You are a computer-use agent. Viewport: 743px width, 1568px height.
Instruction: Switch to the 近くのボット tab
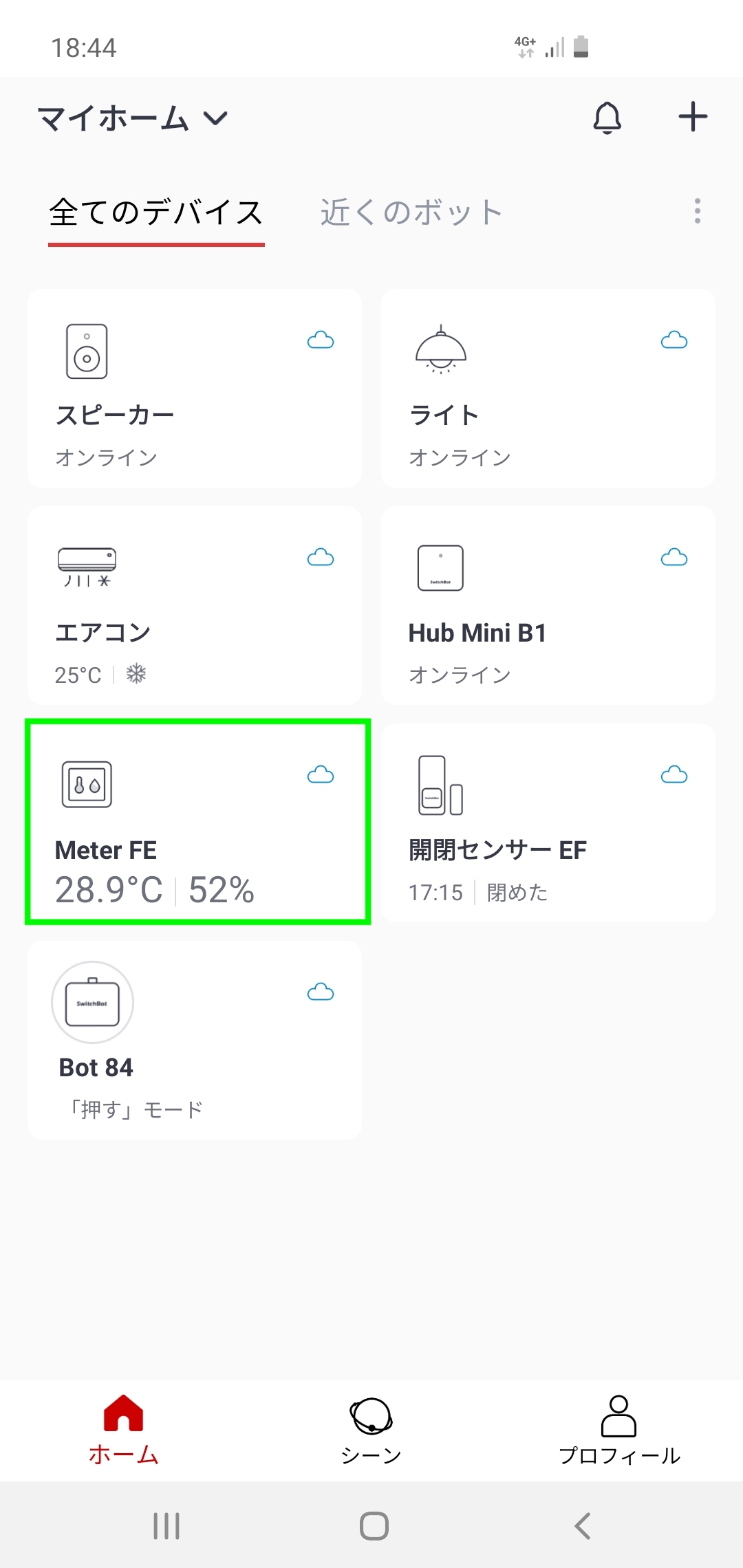pyautogui.click(x=411, y=212)
